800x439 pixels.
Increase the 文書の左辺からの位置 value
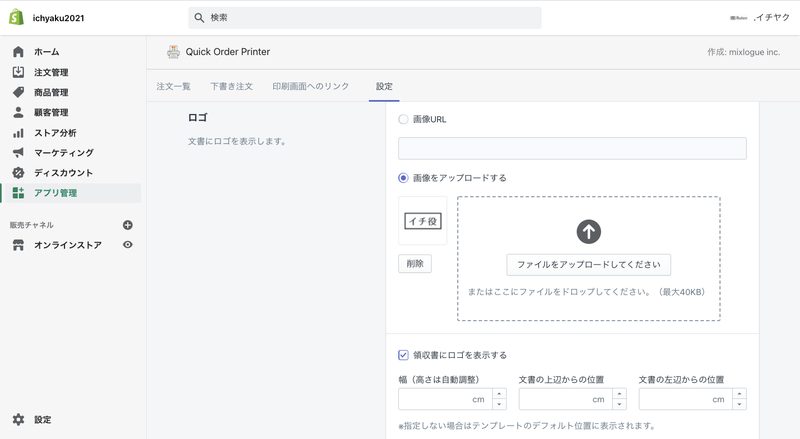point(739,394)
